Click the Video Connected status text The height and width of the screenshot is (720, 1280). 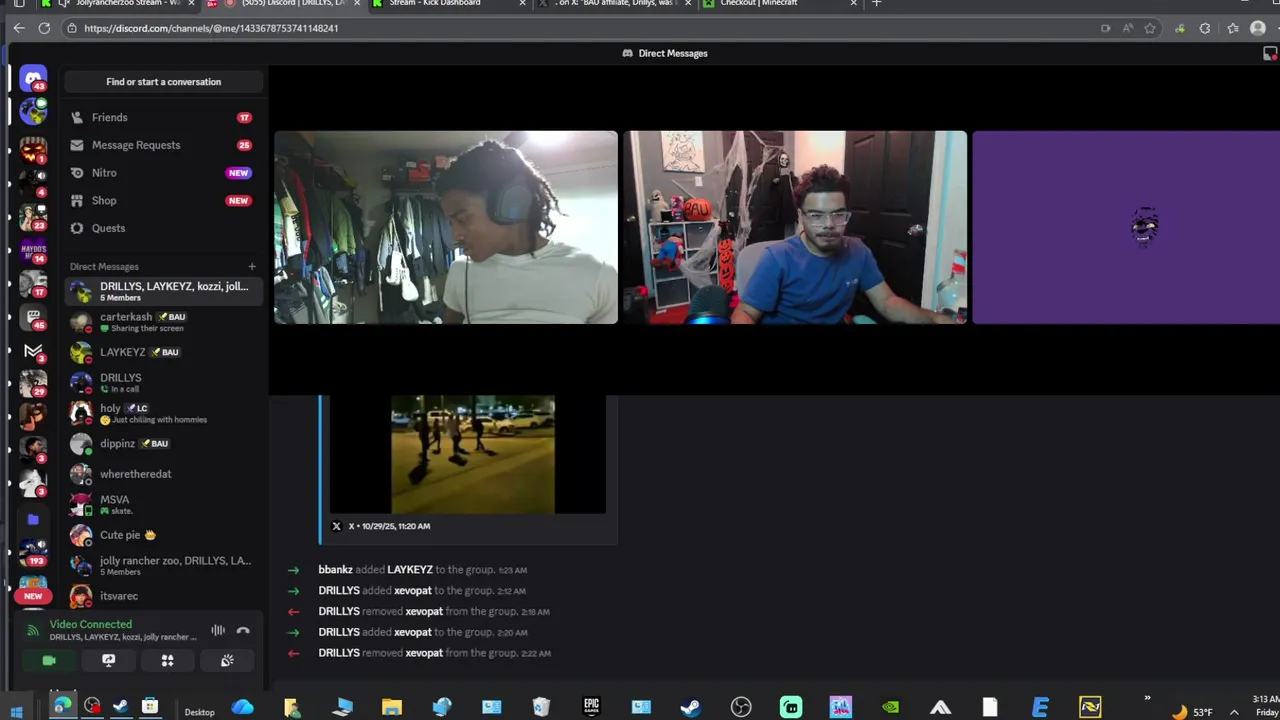(x=91, y=624)
